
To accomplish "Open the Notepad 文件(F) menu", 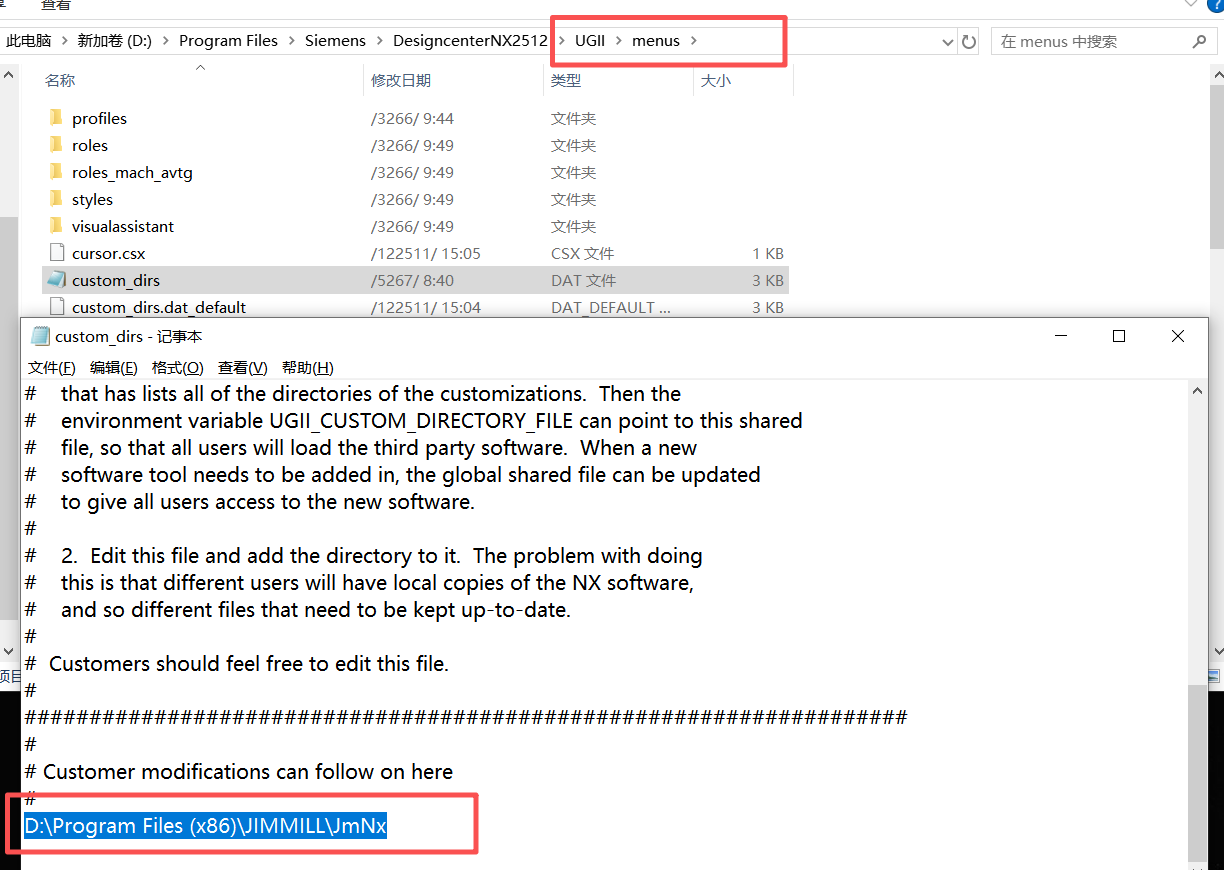I will [x=52, y=367].
